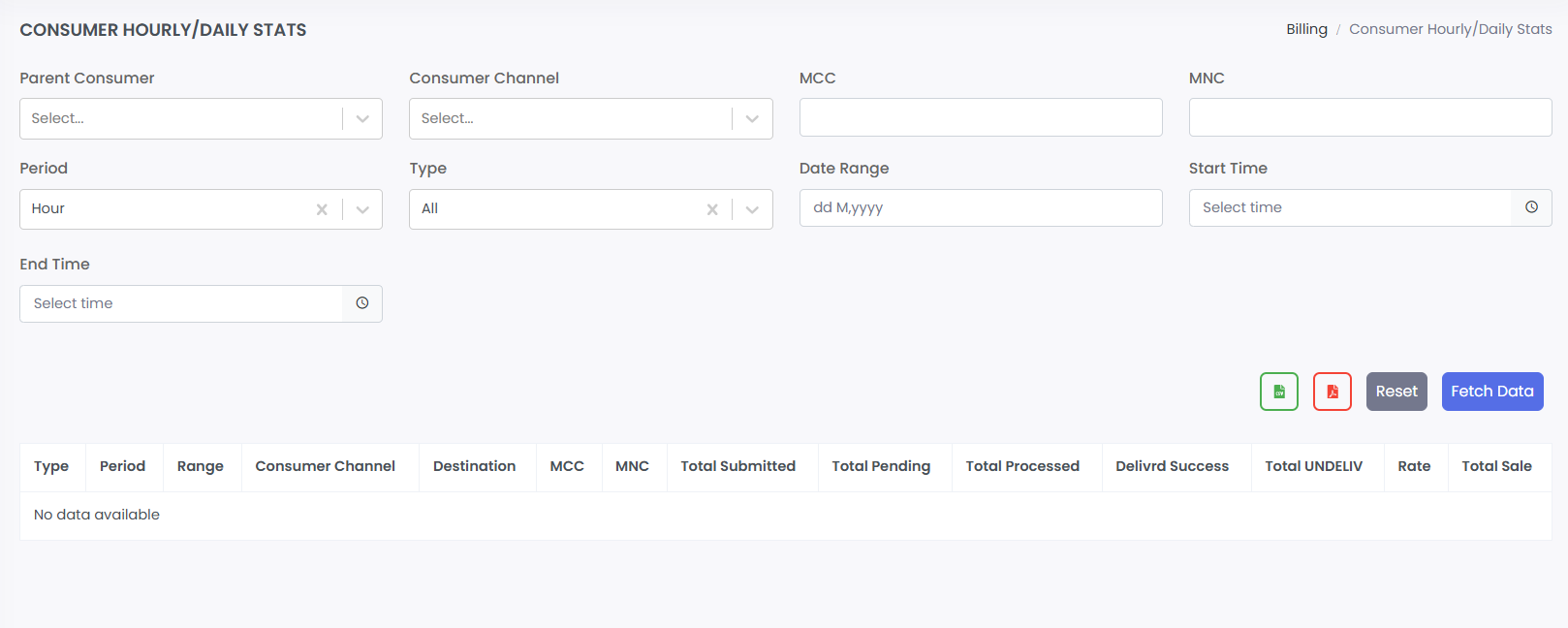Sort by Consumer Channel column header
The width and height of the screenshot is (1568, 628).
pyautogui.click(x=325, y=466)
